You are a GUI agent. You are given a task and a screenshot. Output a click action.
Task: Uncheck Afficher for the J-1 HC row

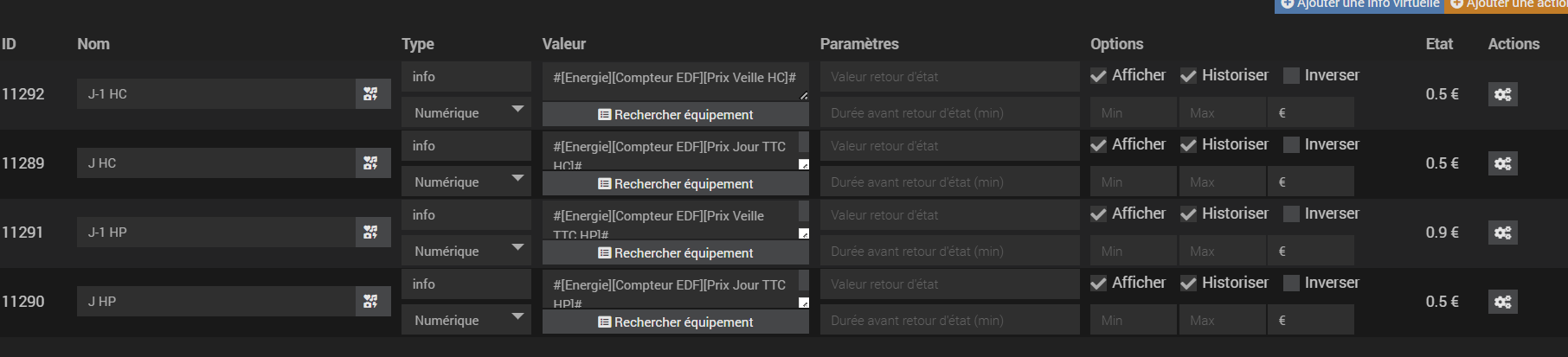pos(1099,76)
